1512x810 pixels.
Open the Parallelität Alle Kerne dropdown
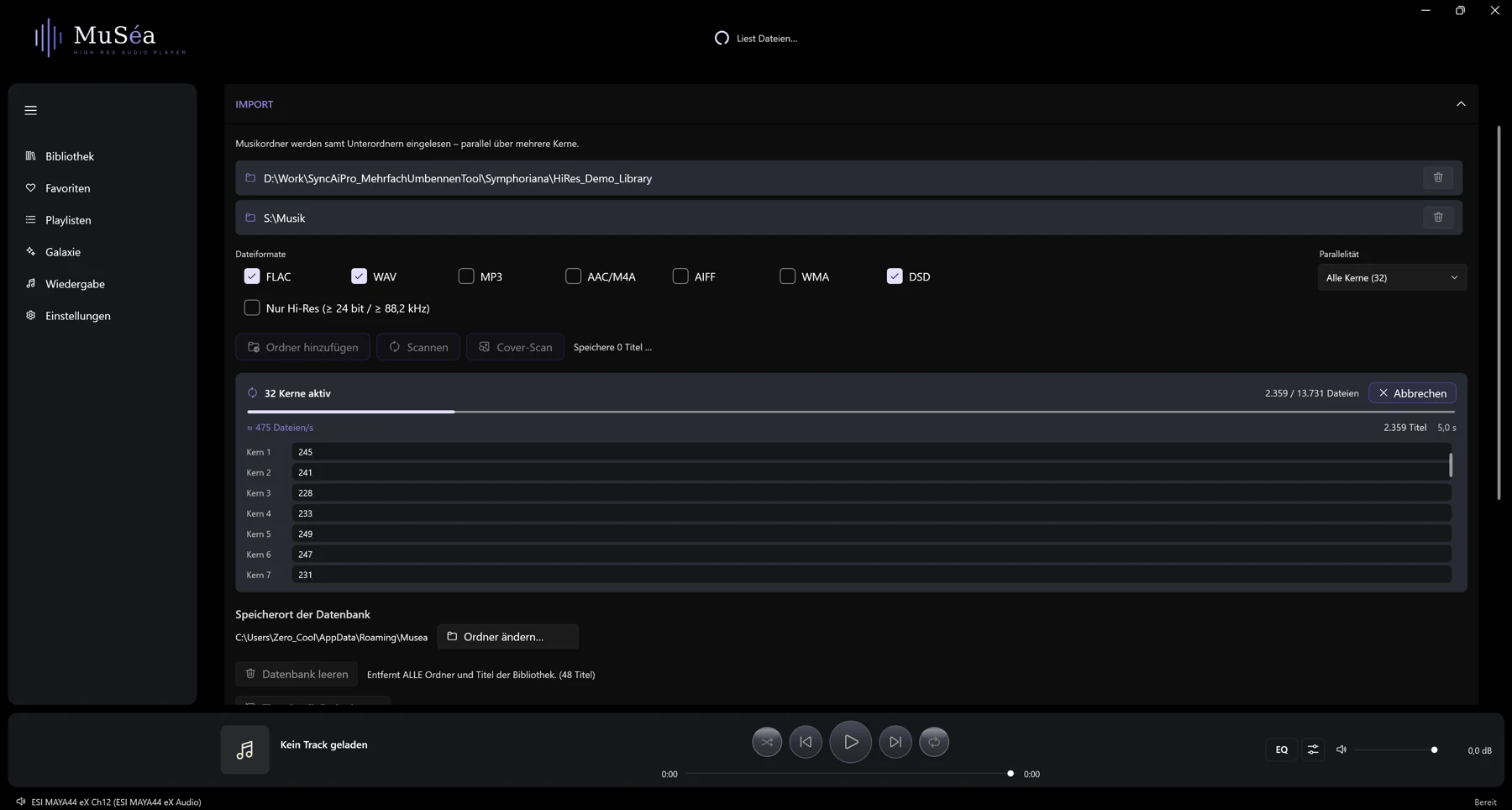click(1392, 277)
